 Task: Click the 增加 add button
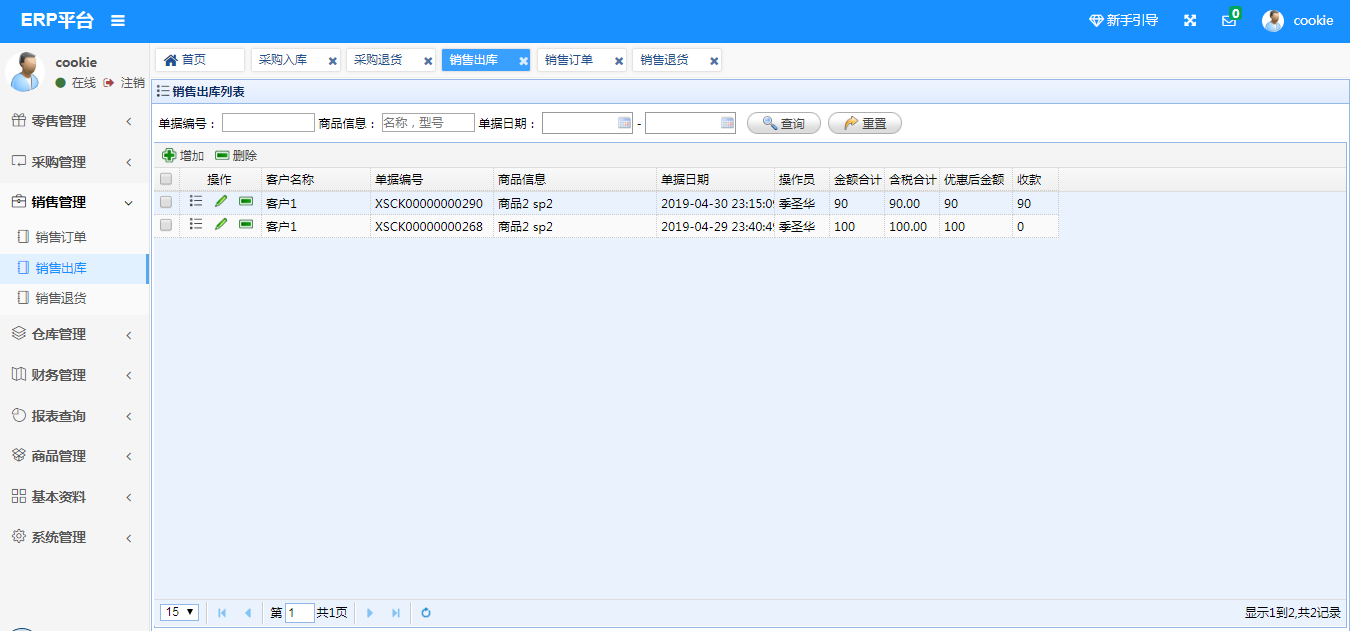pyautogui.click(x=183, y=156)
